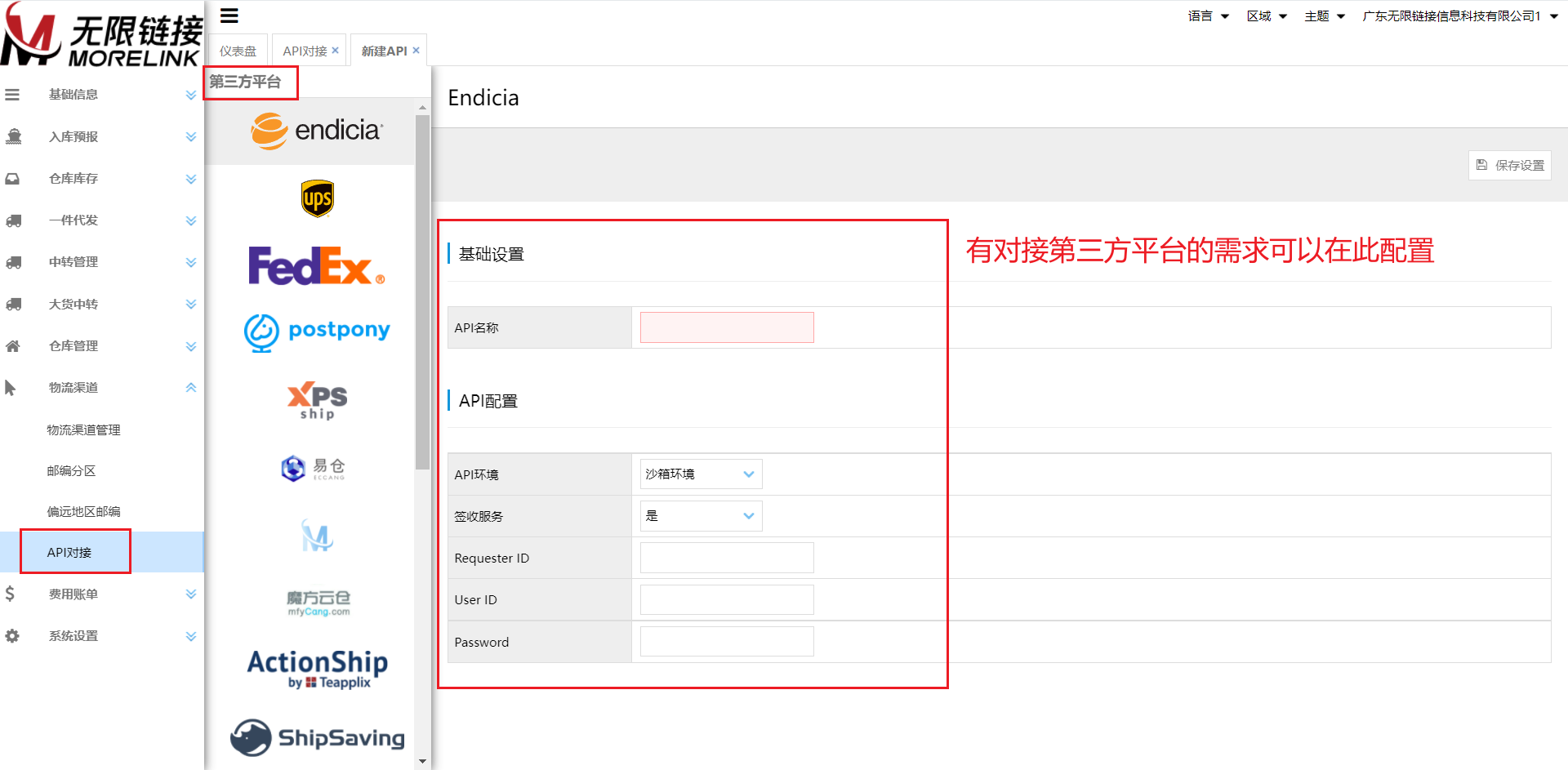1568x770 pixels.
Task: Expand the 大货中转 menu
Action: click(190, 304)
